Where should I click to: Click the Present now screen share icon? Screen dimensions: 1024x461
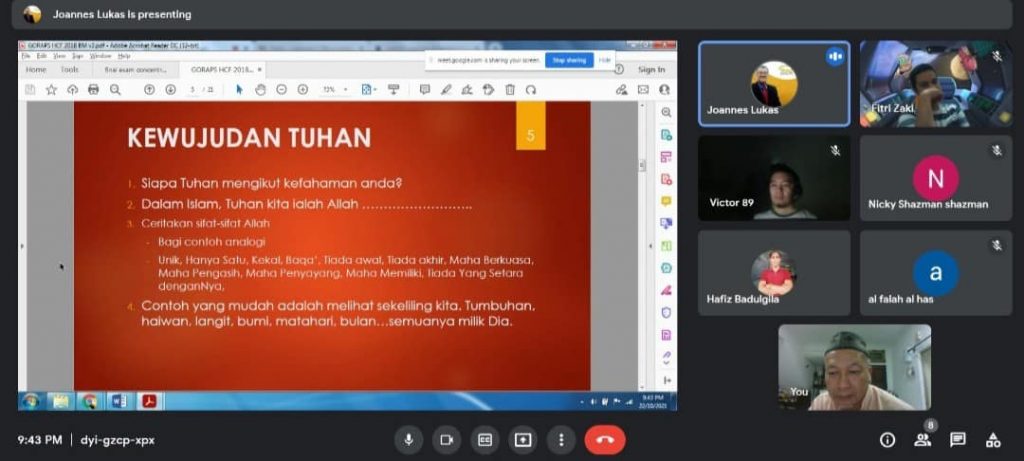(523, 440)
